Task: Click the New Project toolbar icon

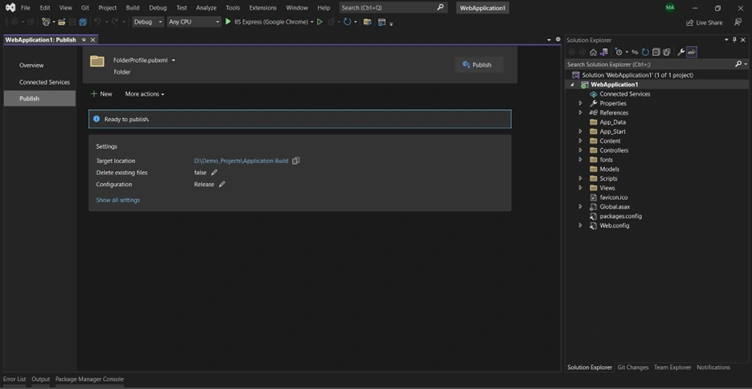Action: (46, 22)
